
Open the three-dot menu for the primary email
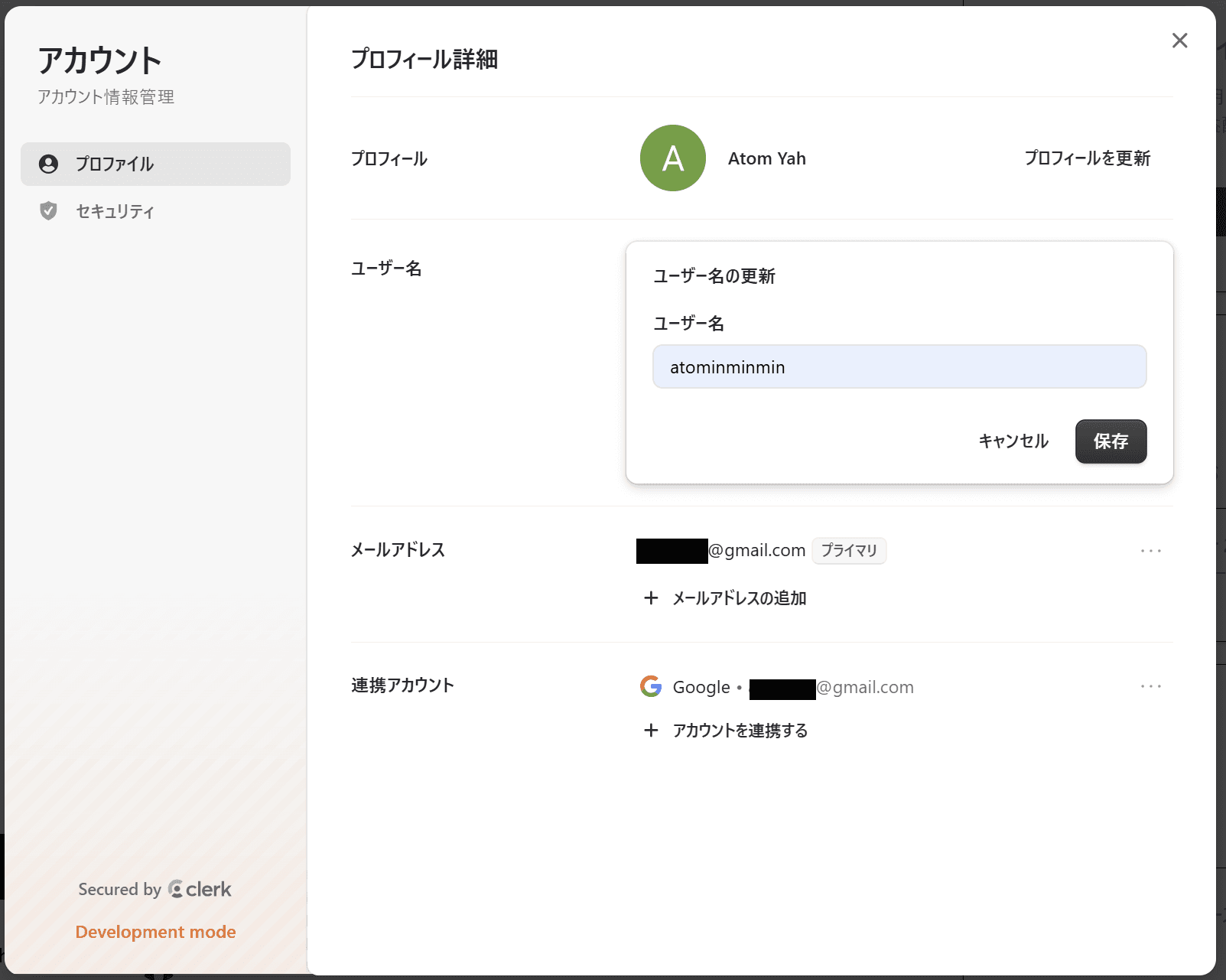(1150, 551)
